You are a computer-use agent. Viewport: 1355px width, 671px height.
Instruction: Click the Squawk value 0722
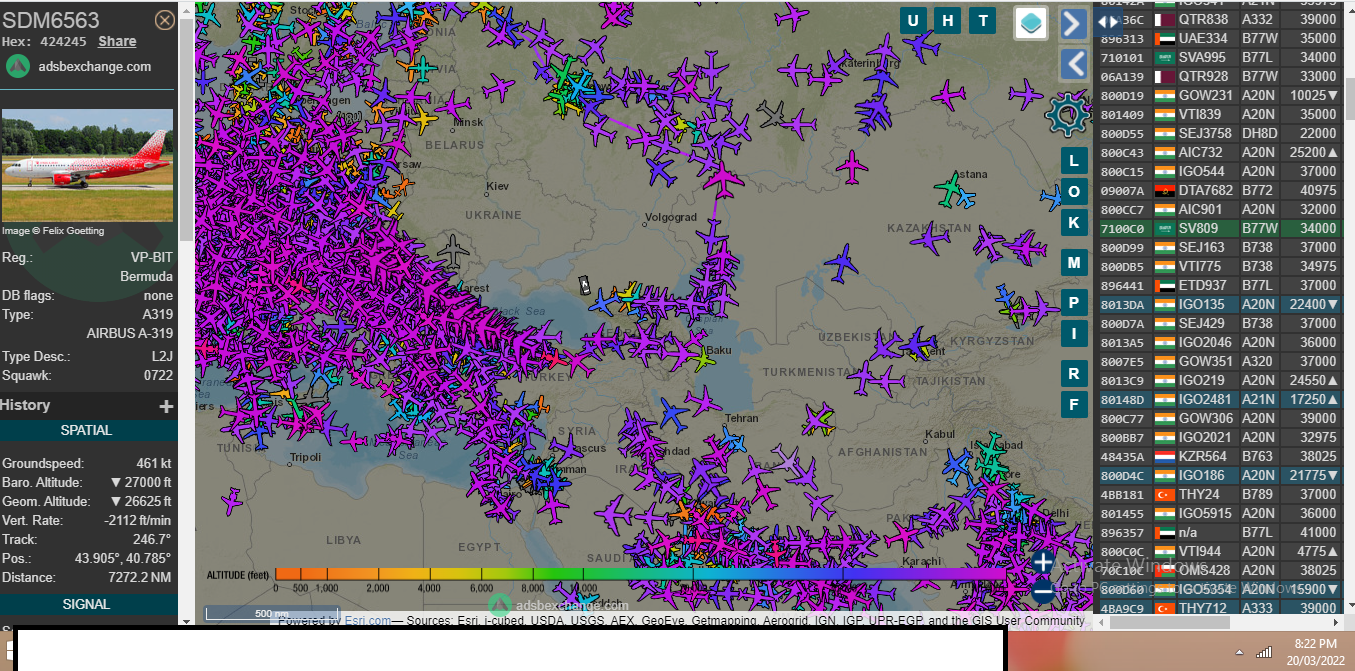coord(157,376)
